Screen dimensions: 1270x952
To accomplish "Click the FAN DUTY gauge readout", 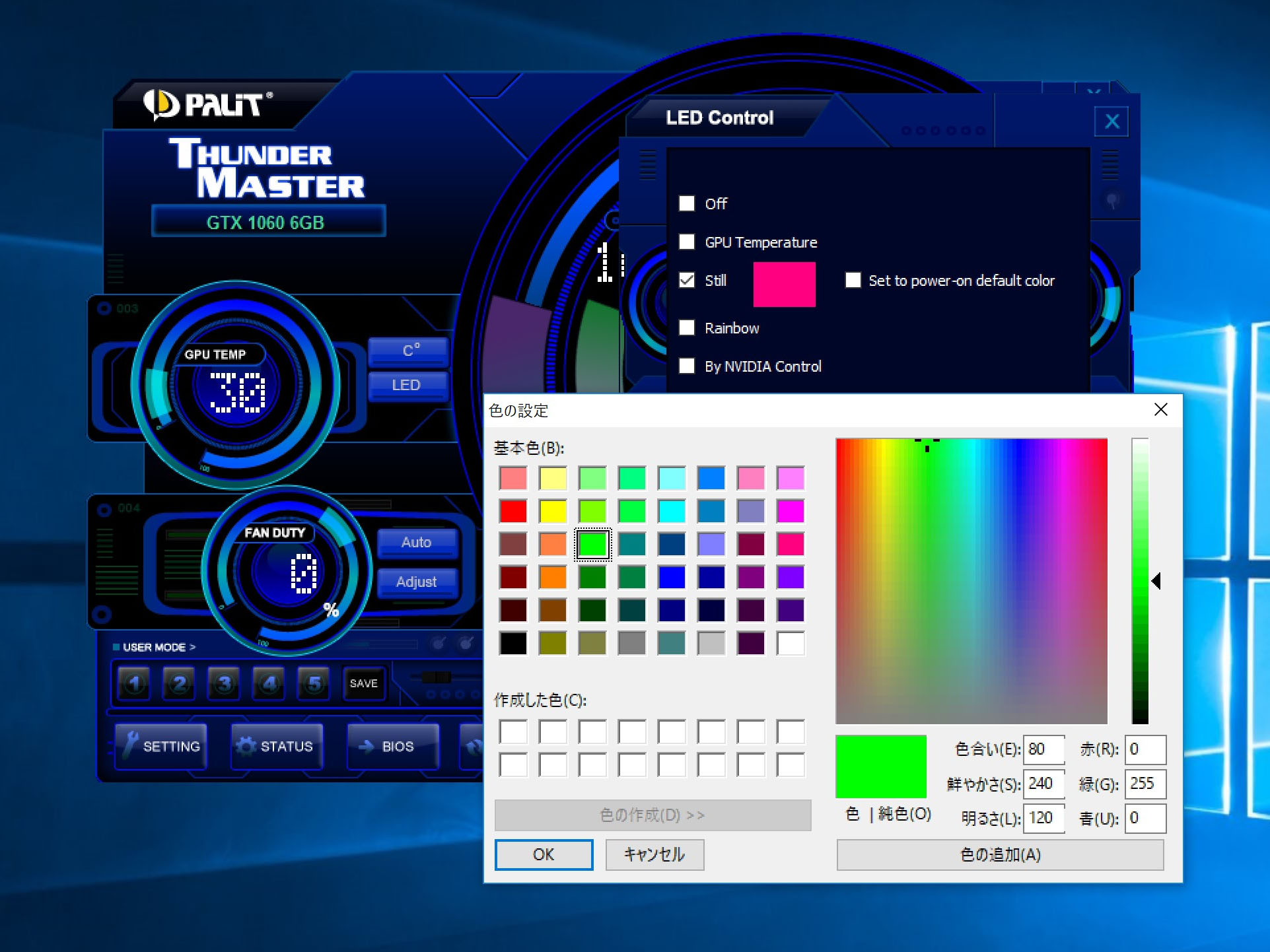I will 304,573.
